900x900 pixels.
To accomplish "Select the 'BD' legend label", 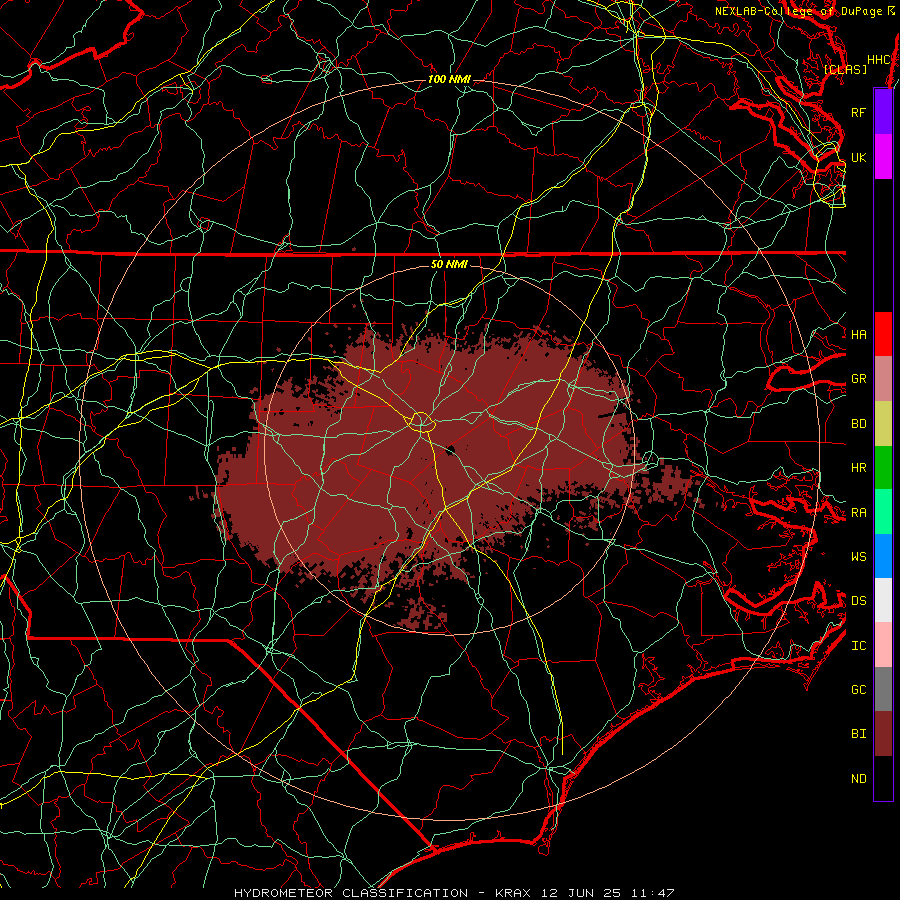I will tap(858, 424).
